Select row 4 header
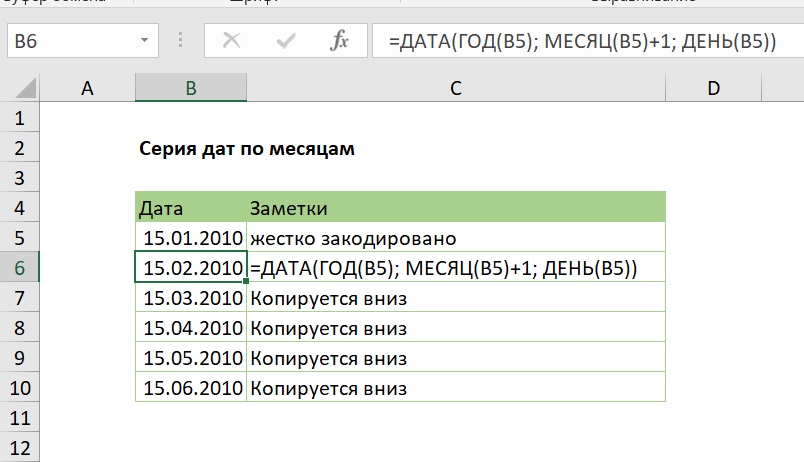The height and width of the screenshot is (462, 804). 19,207
